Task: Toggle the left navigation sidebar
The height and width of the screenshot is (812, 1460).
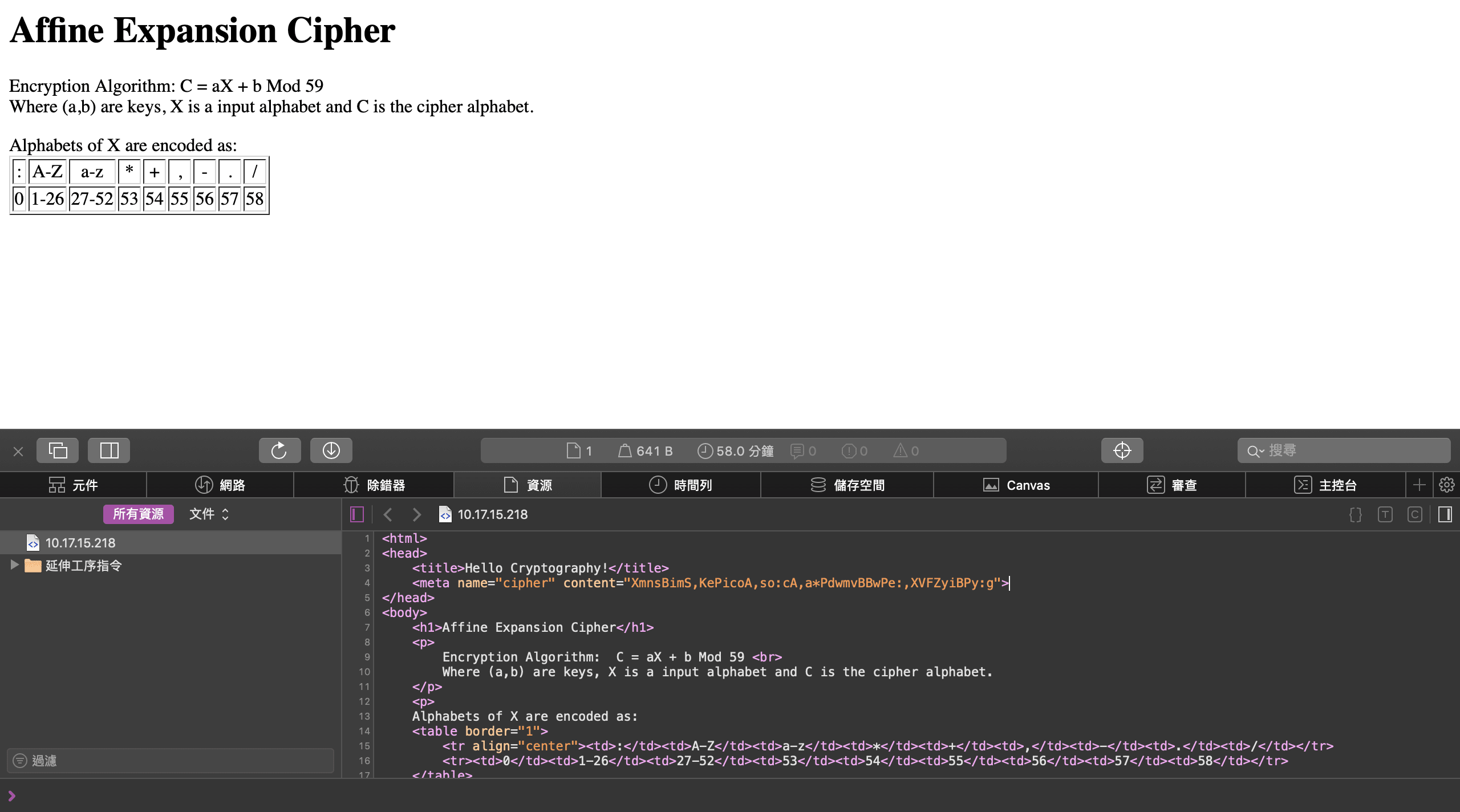Action: click(x=357, y=514)
